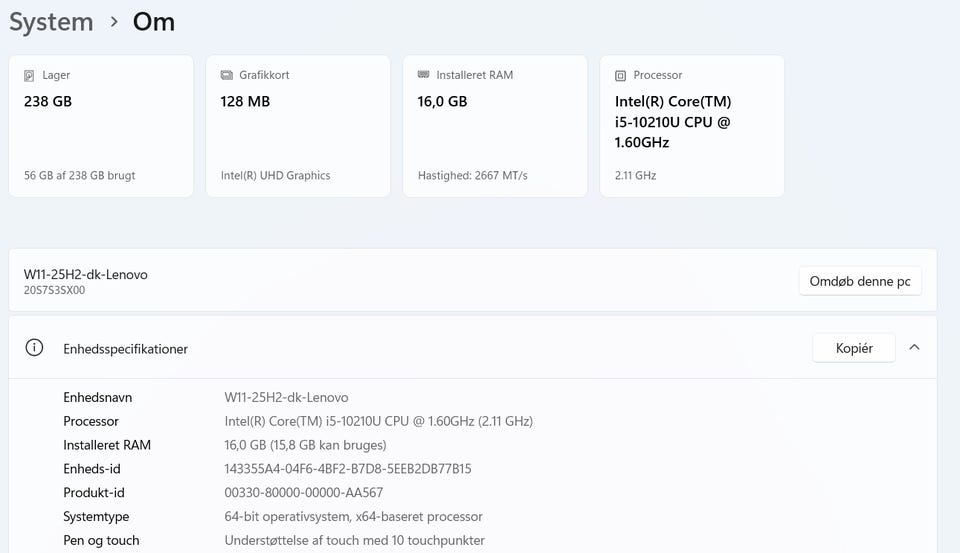Image resolution: width=960 pixels, height=553 pixels.
Task: Click the Hastighed: 2667 MT/s text
Action: coord(472,175)
